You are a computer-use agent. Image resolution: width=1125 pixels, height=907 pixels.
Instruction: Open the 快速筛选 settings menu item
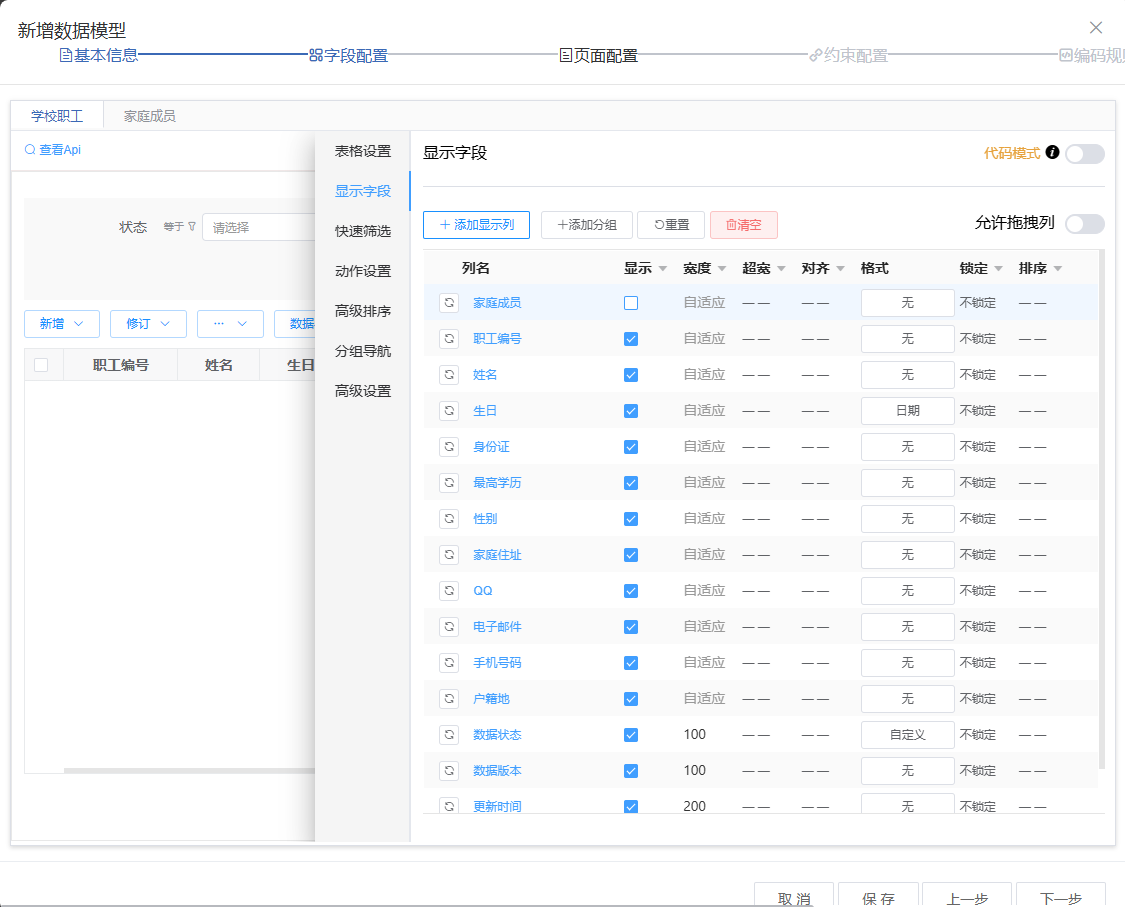click(x=362, y=231)
